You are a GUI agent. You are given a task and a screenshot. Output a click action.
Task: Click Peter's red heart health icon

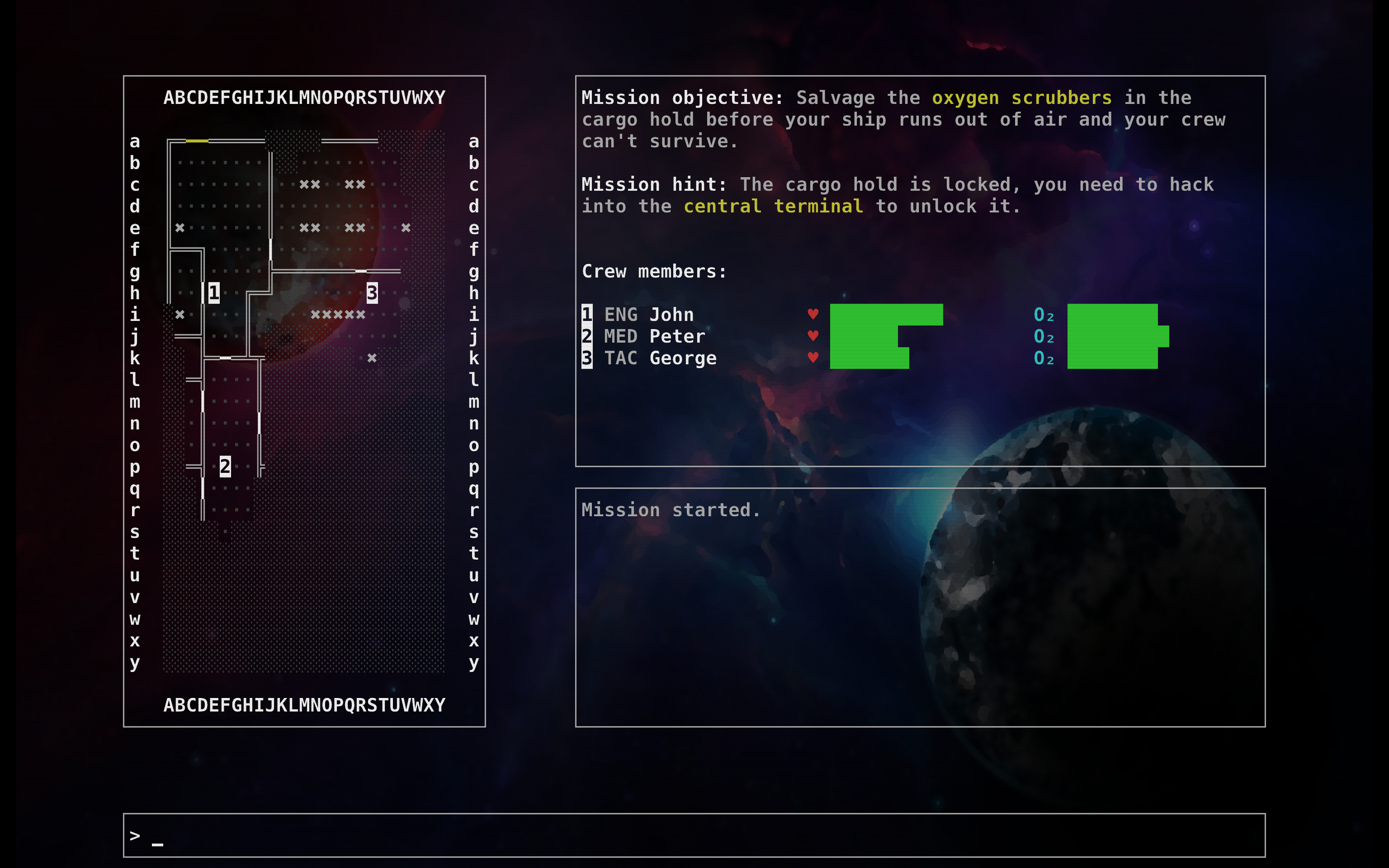click(x=813, y=336)
